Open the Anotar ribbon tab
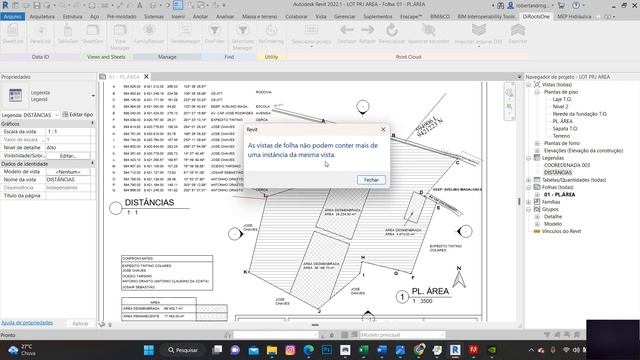Image resolution: width=640 pixels, height=360 pixels. click(200, 16)
